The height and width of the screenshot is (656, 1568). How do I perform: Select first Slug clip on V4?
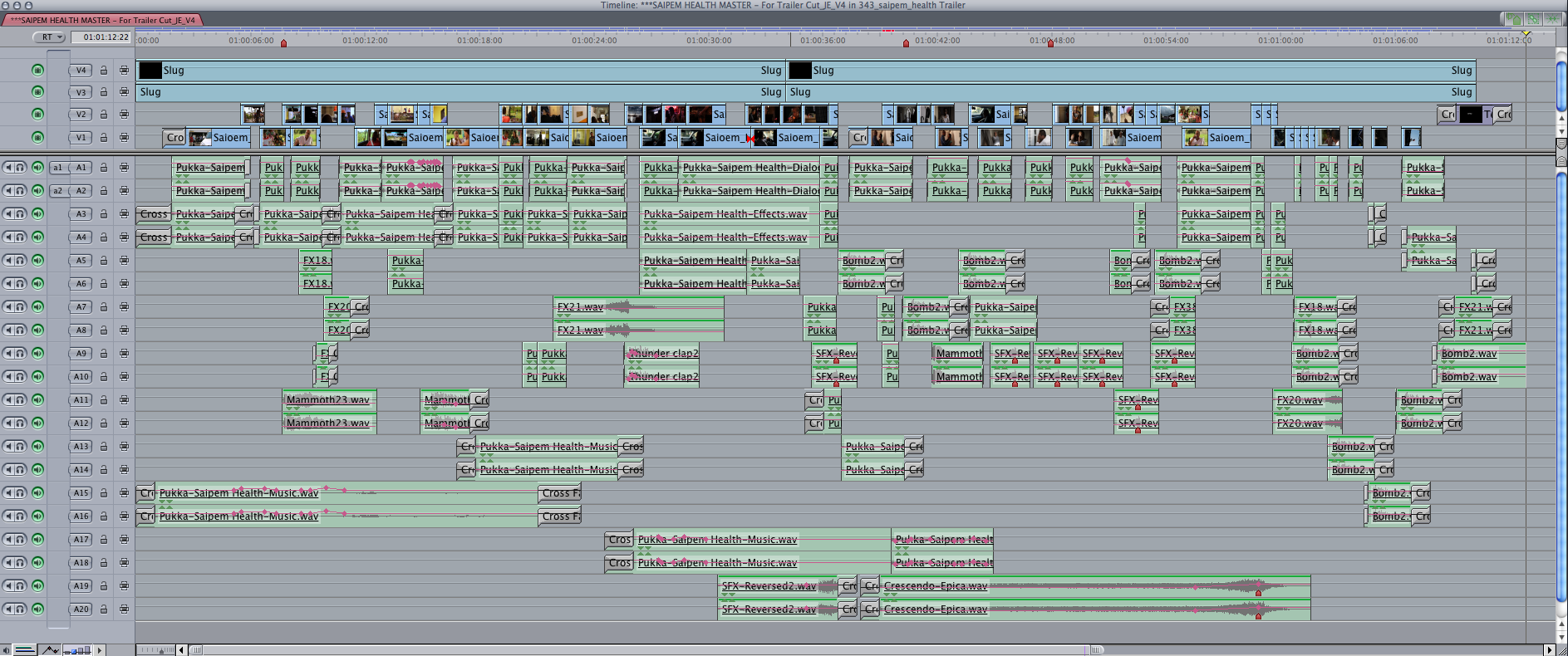[460, 71]
